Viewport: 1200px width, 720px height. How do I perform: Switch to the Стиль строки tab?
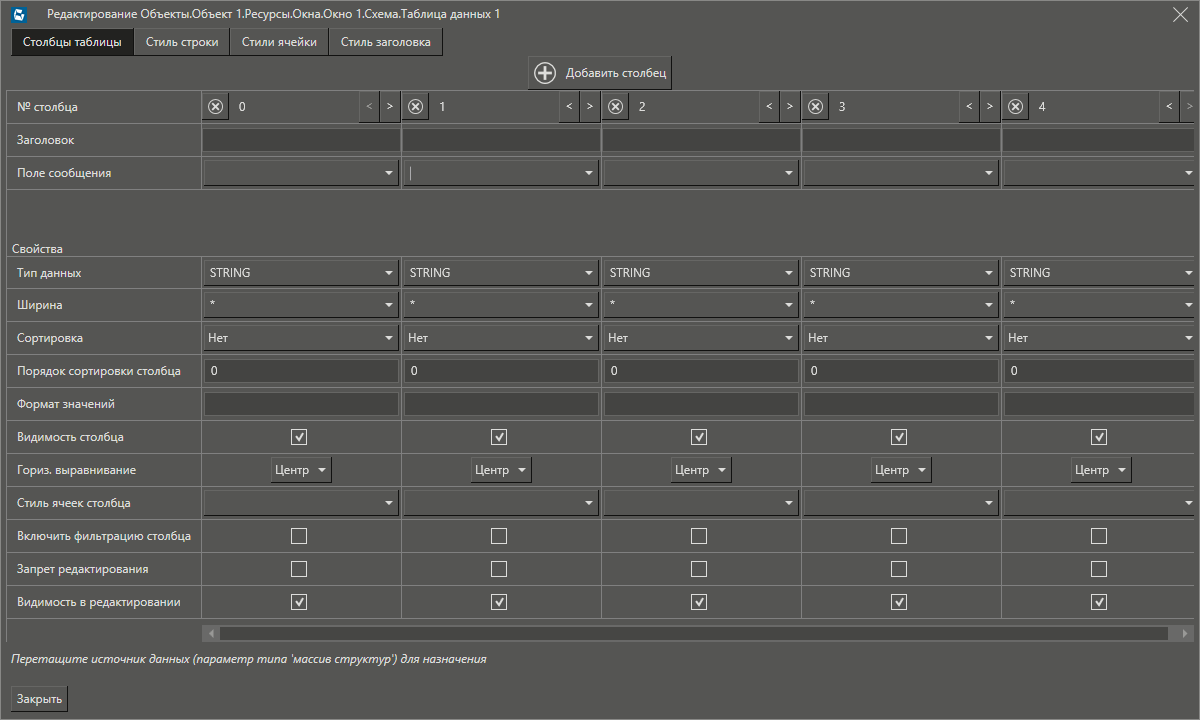[x=182, y=42]
